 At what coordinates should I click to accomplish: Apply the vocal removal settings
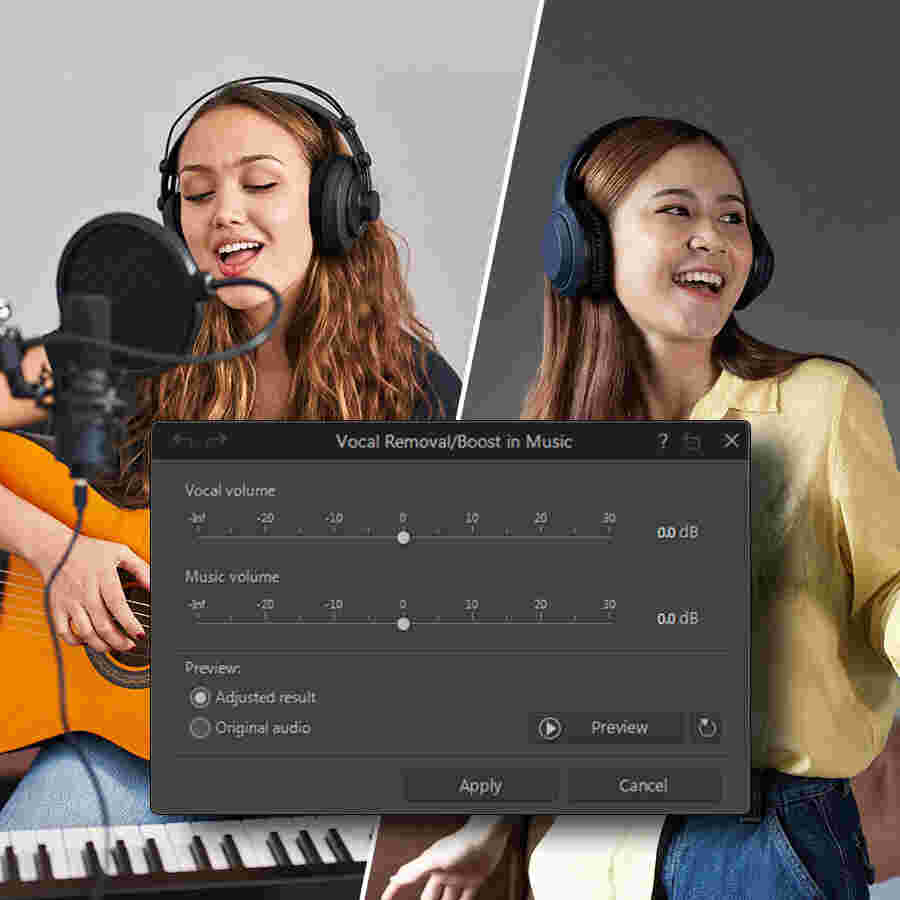pos(480,786)
